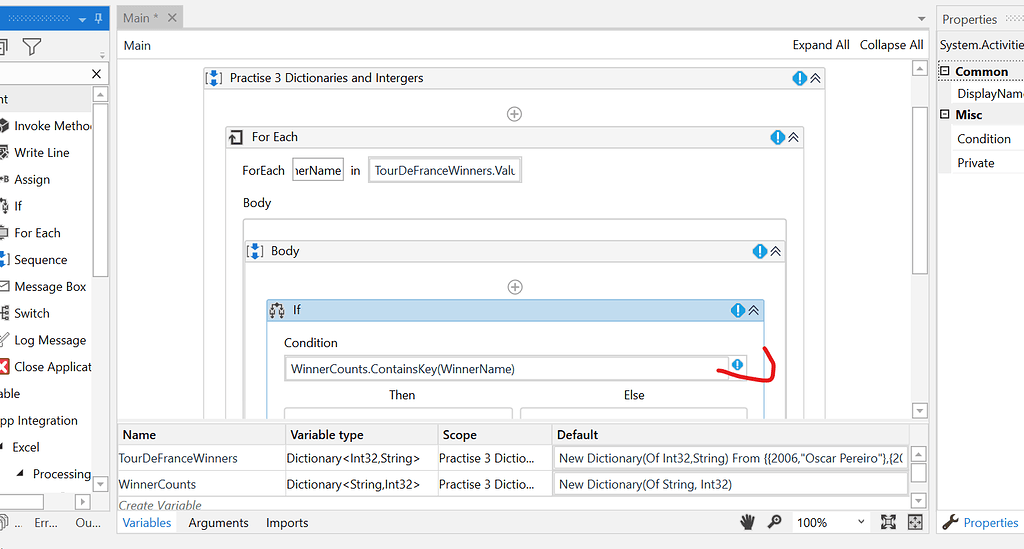Click the fit to screen icon
This screenshot has width=1024, height=549.
(888, 522)
